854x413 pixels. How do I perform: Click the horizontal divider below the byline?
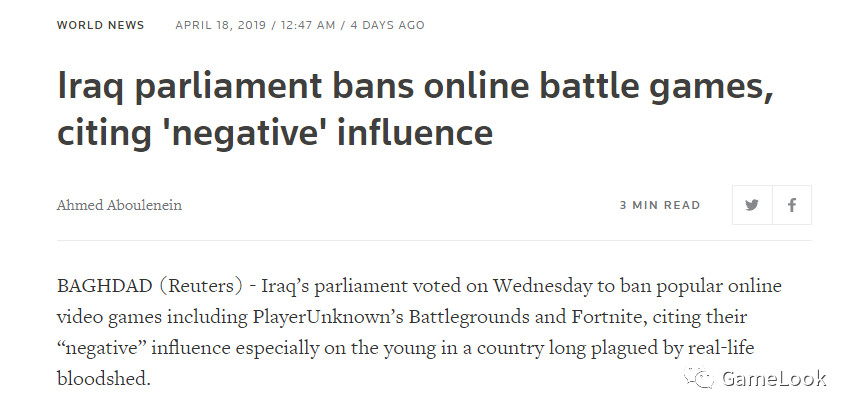pyautogui.click(x=434, y=240)
